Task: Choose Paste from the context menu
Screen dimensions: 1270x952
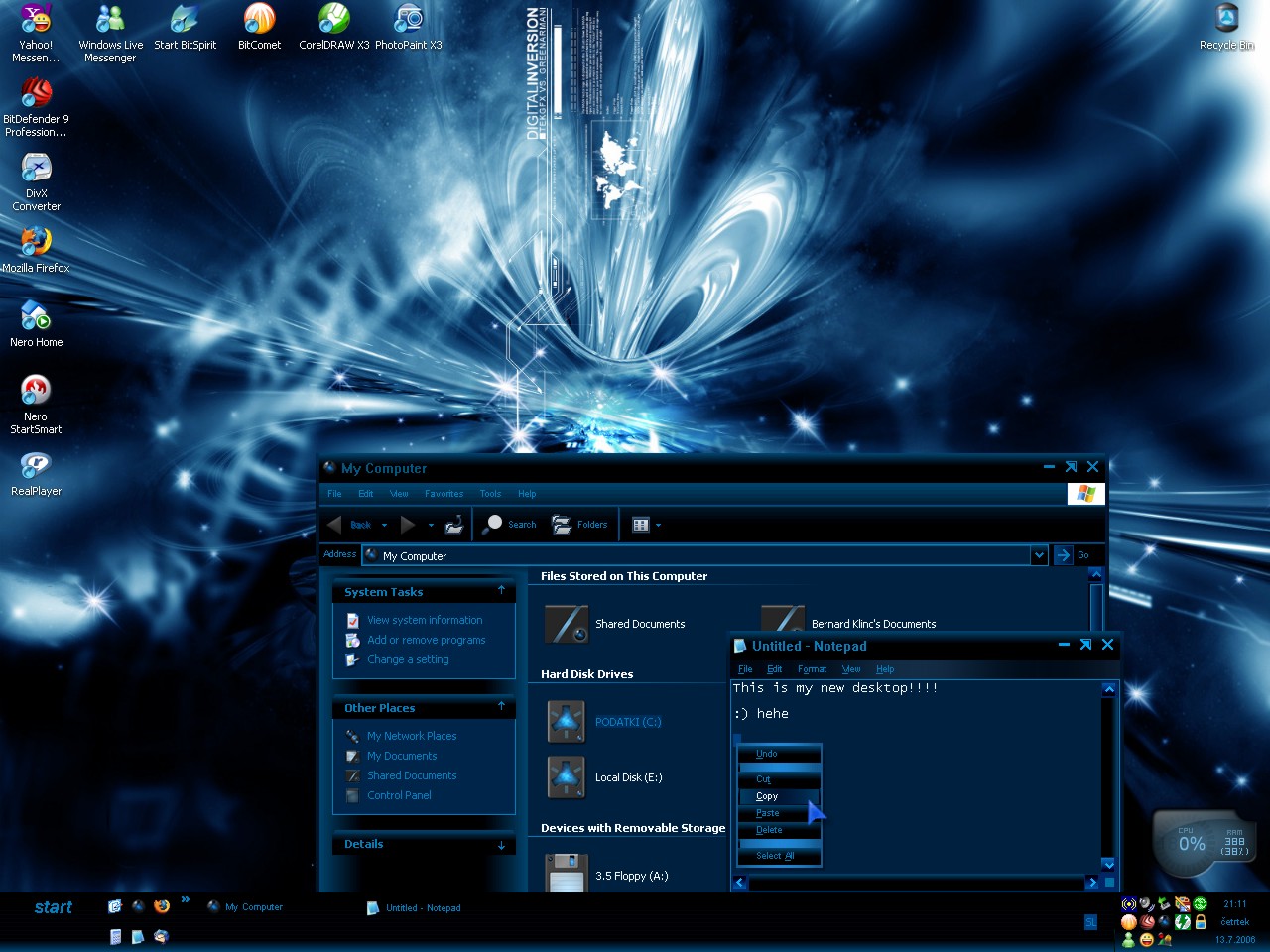Action: coord(780,813)
